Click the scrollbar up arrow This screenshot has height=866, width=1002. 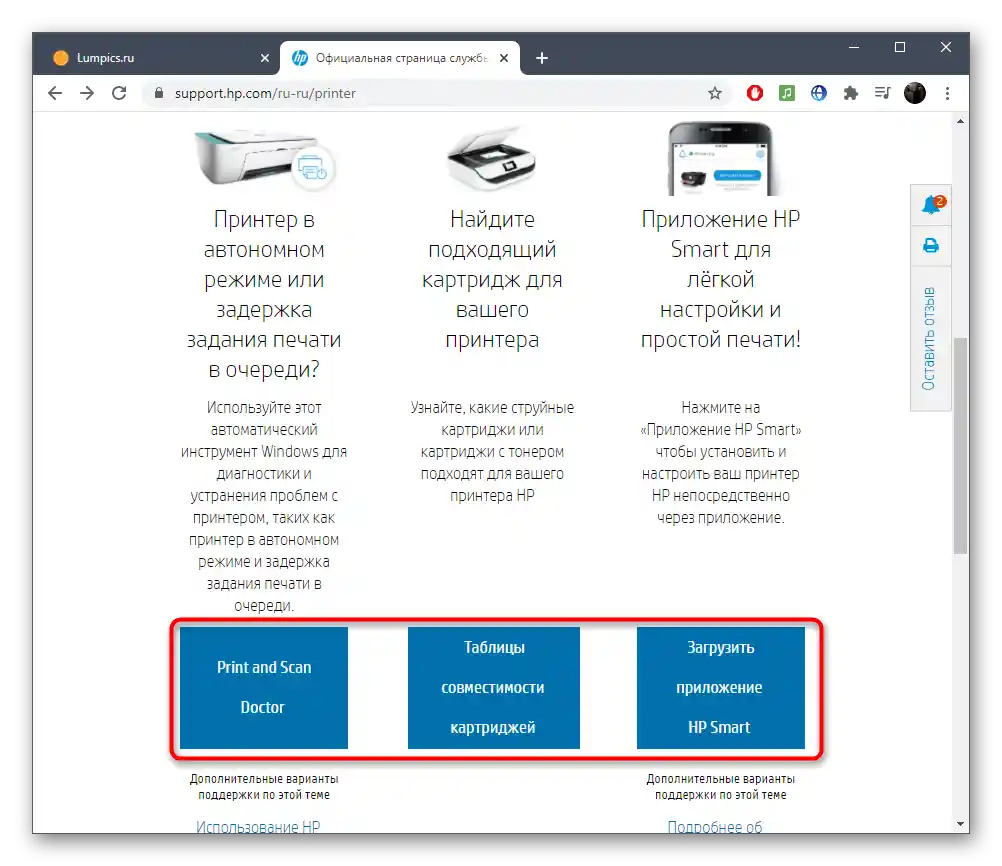point(960,121)
